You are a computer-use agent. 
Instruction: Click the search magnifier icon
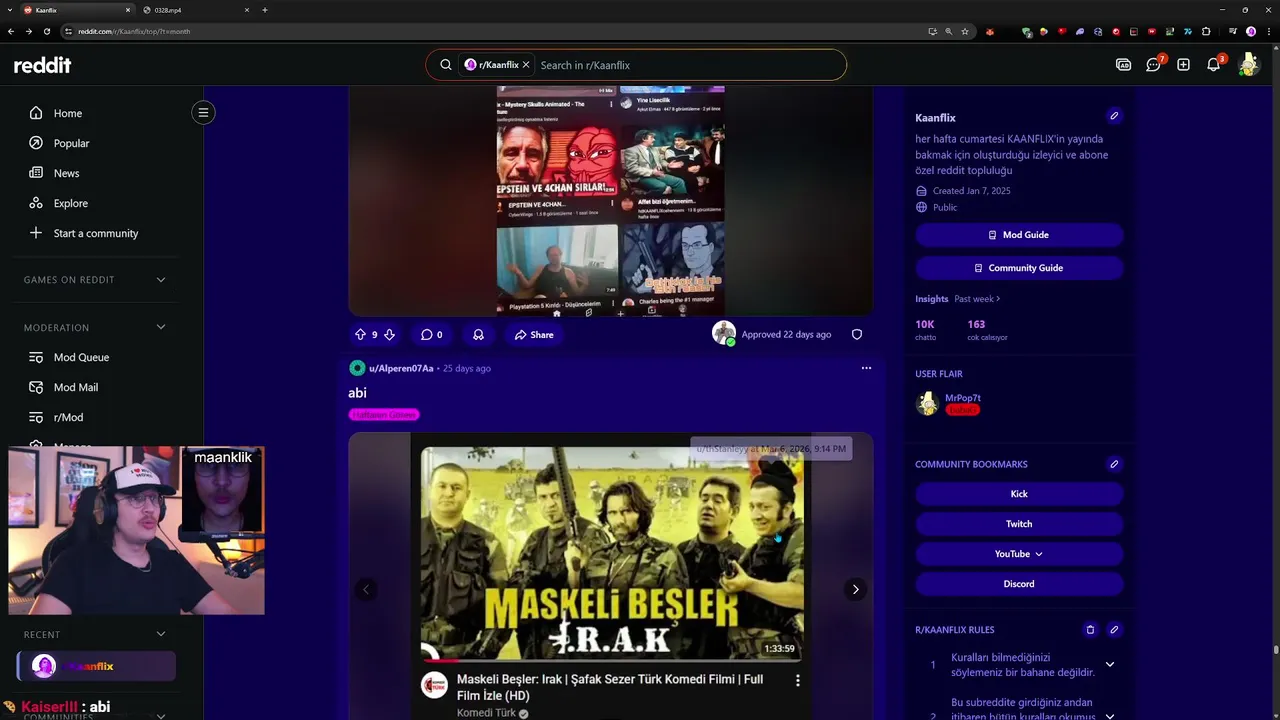(x=446, y=65)
